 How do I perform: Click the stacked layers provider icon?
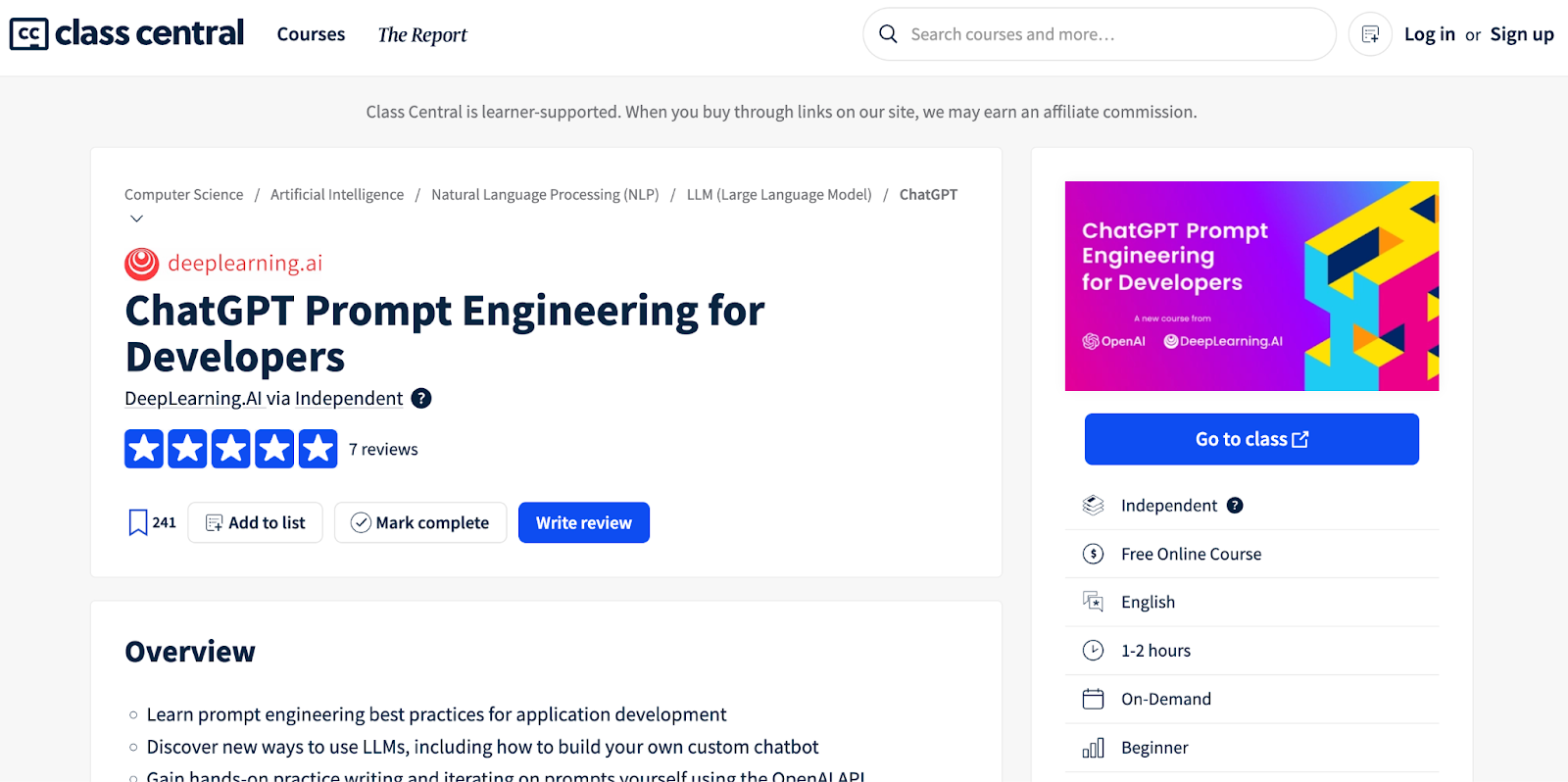[x=1093, y=506]
